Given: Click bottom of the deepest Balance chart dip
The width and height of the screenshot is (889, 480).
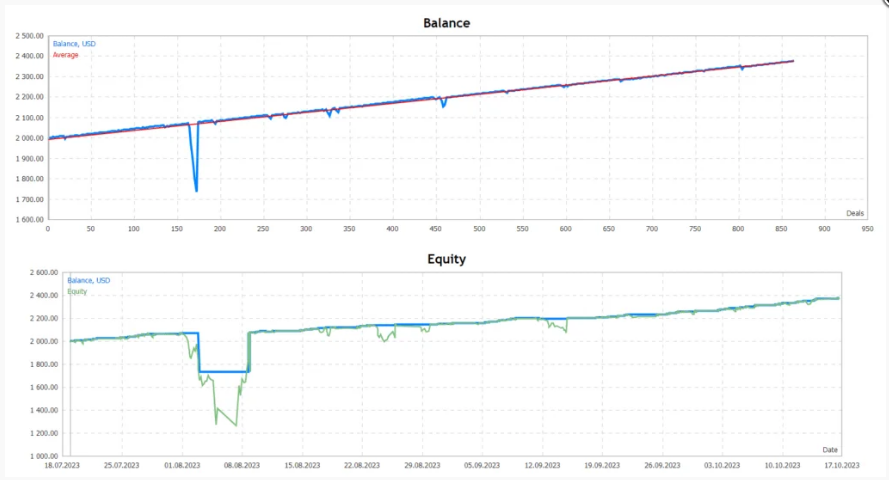Looking at the screenshot, I should (196, 190).
